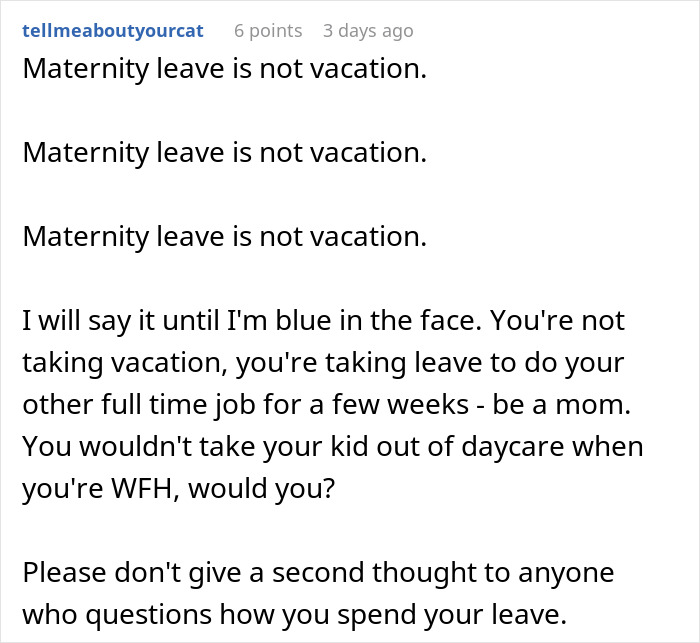The height and width of the screenshot is (643, 700).
Task: Click the words 'would you?'
Action: [x=257, y=488]
